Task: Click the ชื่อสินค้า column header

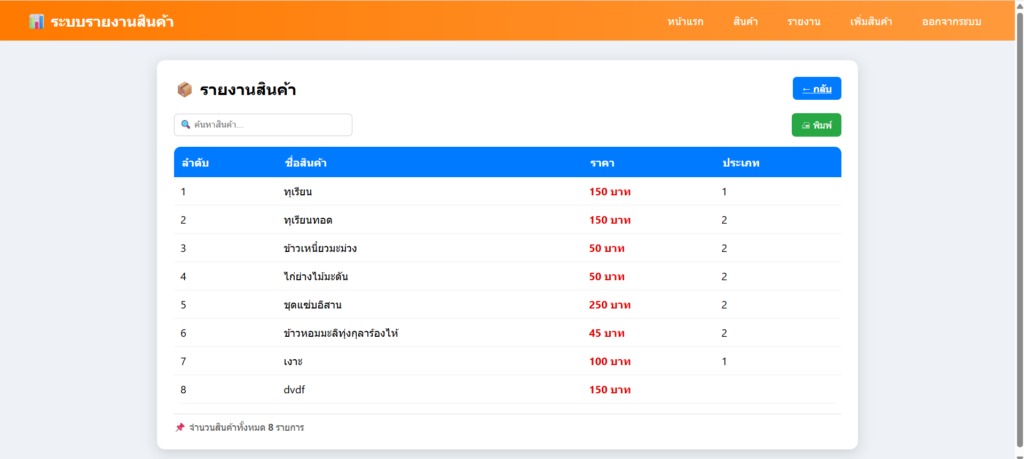Action: 308,162
